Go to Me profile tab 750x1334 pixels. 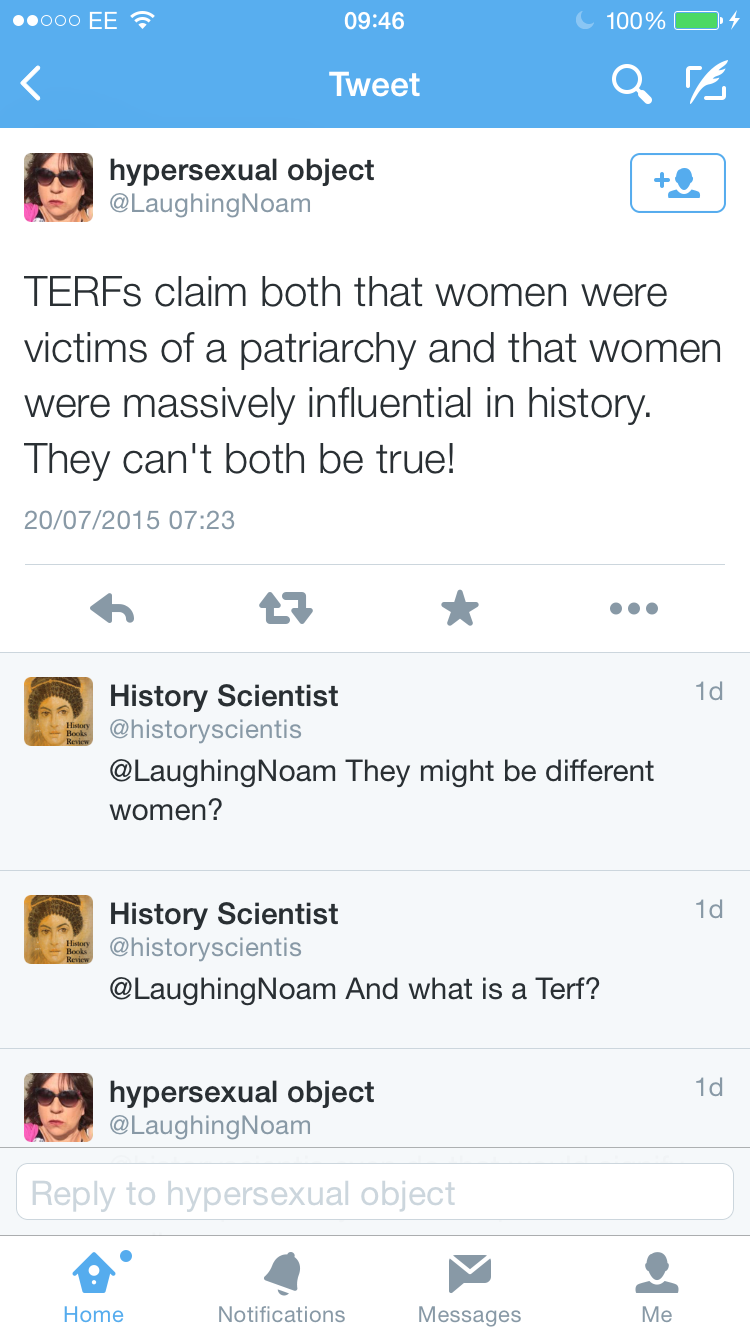pyautogui.click(x=657, y=1287)
